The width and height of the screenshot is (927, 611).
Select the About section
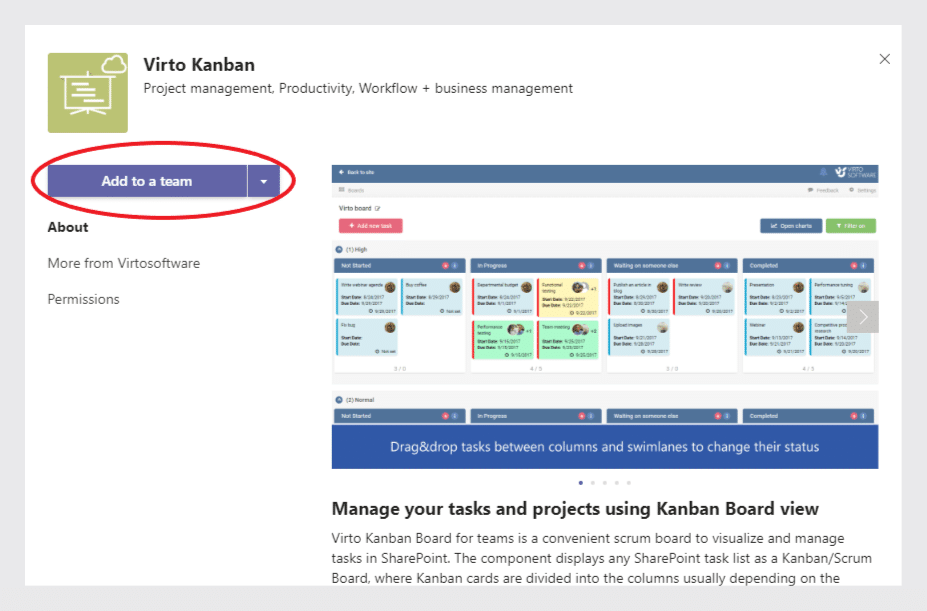(x=68, y=227)
